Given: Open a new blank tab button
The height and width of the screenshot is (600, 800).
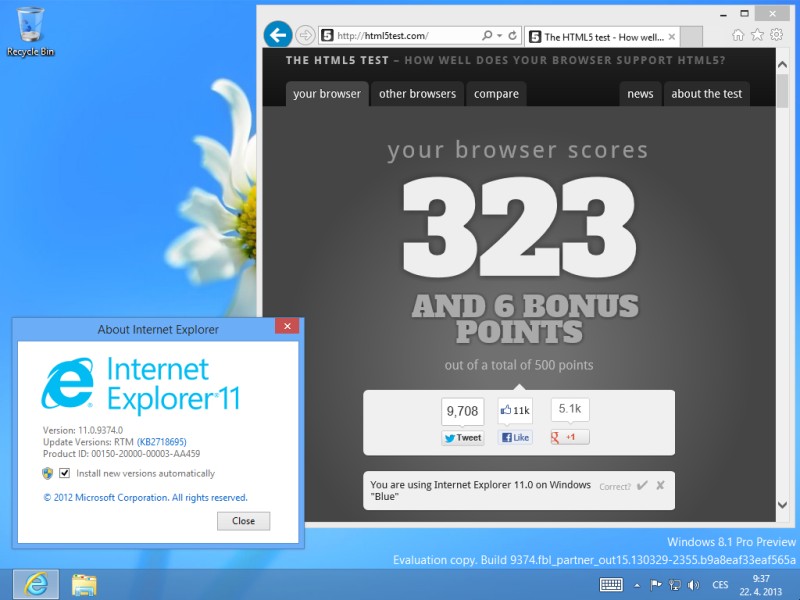Looking at the screenshot, I should [691, 37].
